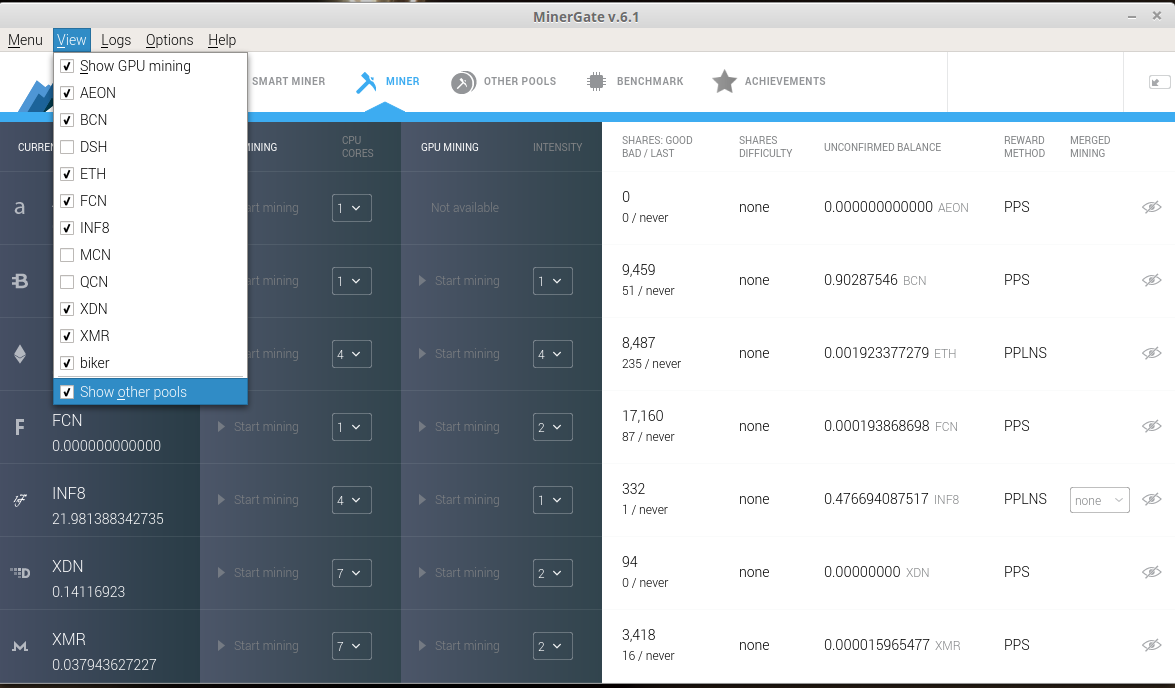Open FCN GPU intensity dropdown
This screenshot has width=1175, height=688.
552,427
